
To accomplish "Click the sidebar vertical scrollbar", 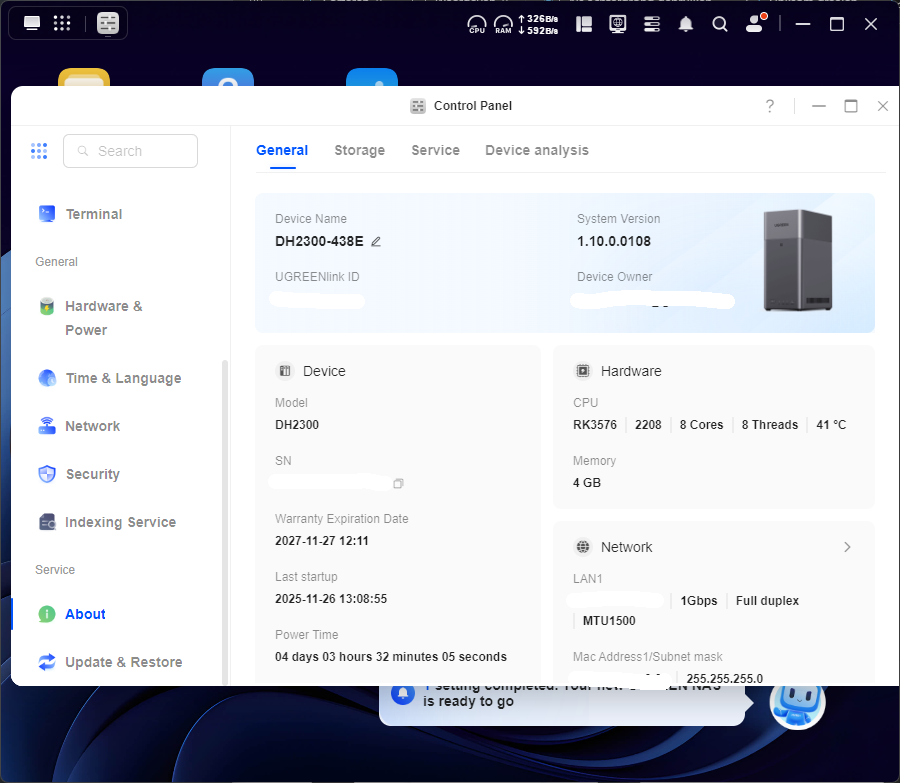I will tap(224, 500).
